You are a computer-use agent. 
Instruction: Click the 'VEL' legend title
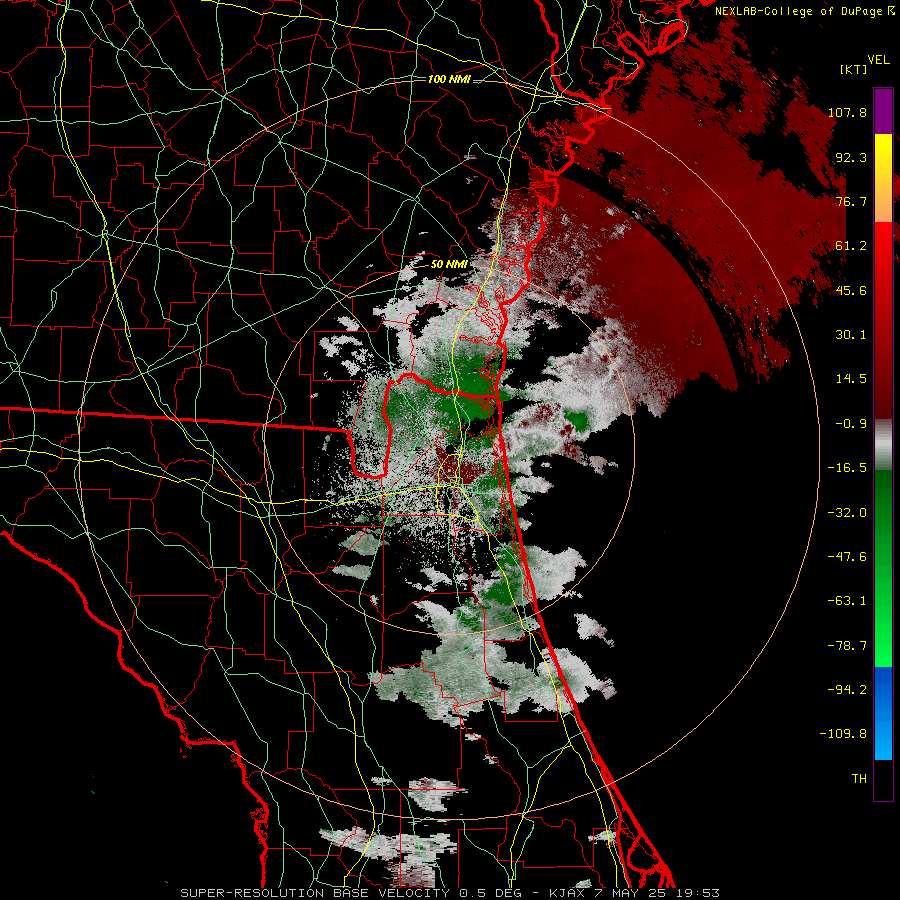[x=878, y=59]
